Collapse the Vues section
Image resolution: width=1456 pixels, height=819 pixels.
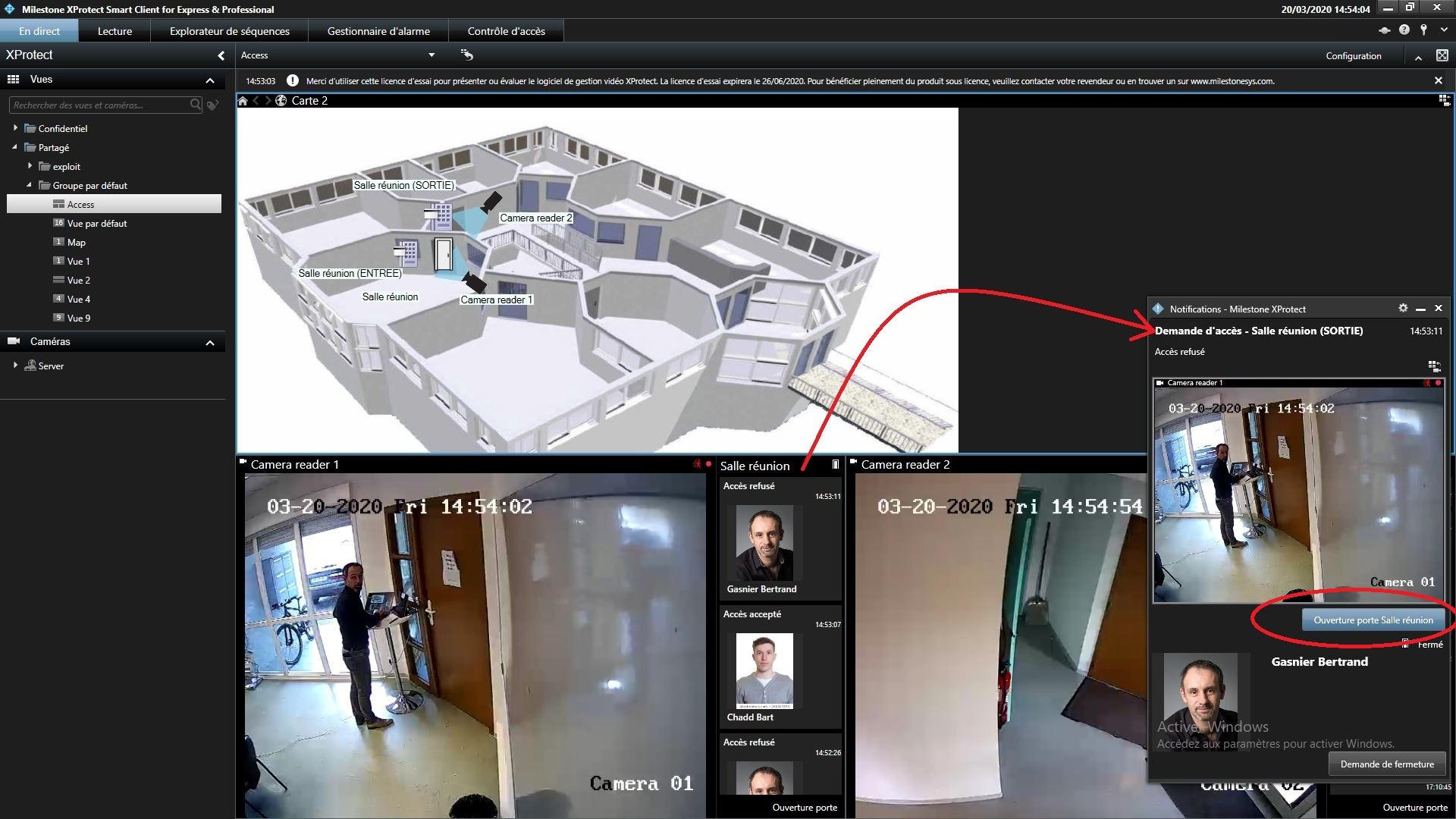pos(210,80)
